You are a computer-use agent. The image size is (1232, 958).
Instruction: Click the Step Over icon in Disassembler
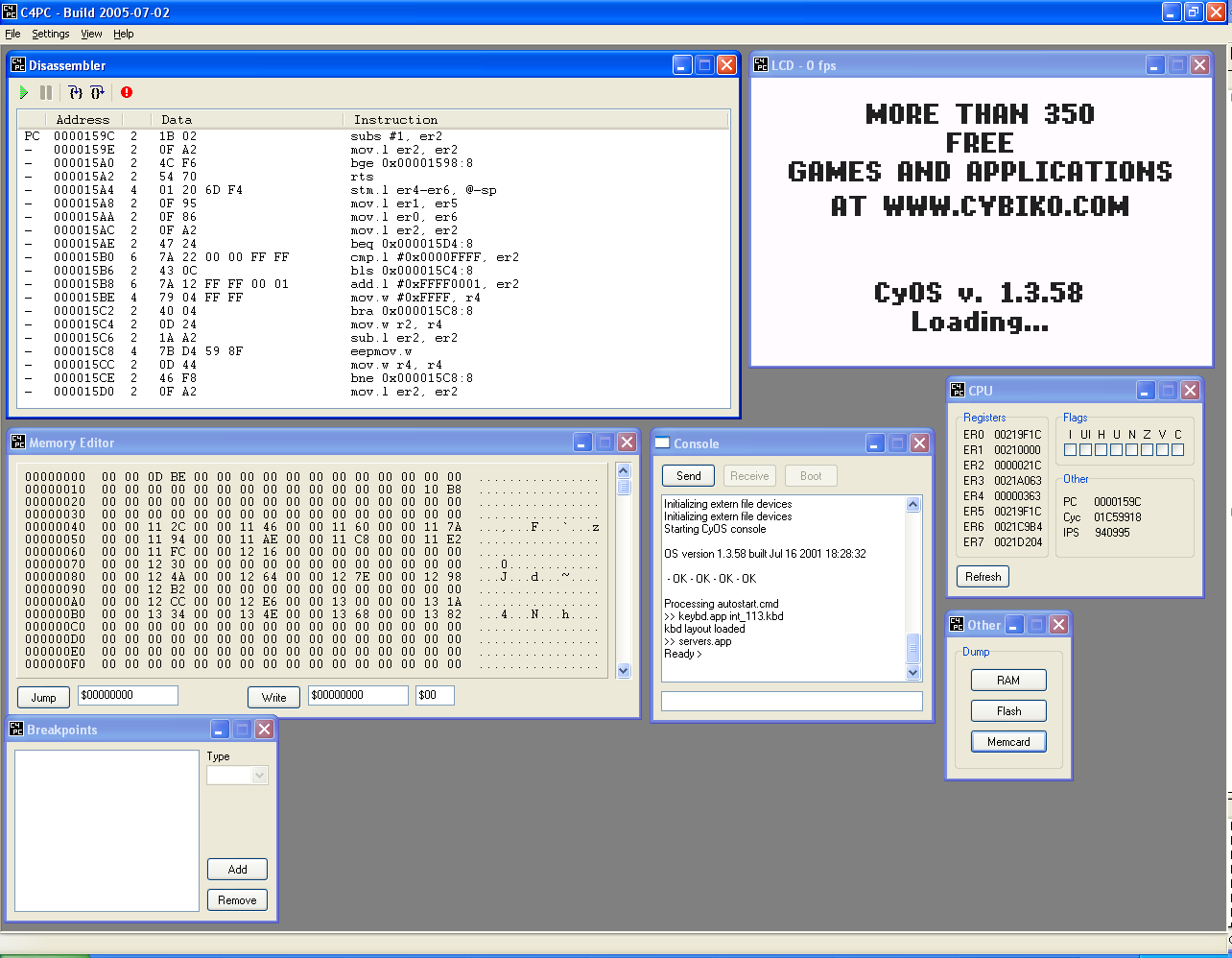[97, 92]
